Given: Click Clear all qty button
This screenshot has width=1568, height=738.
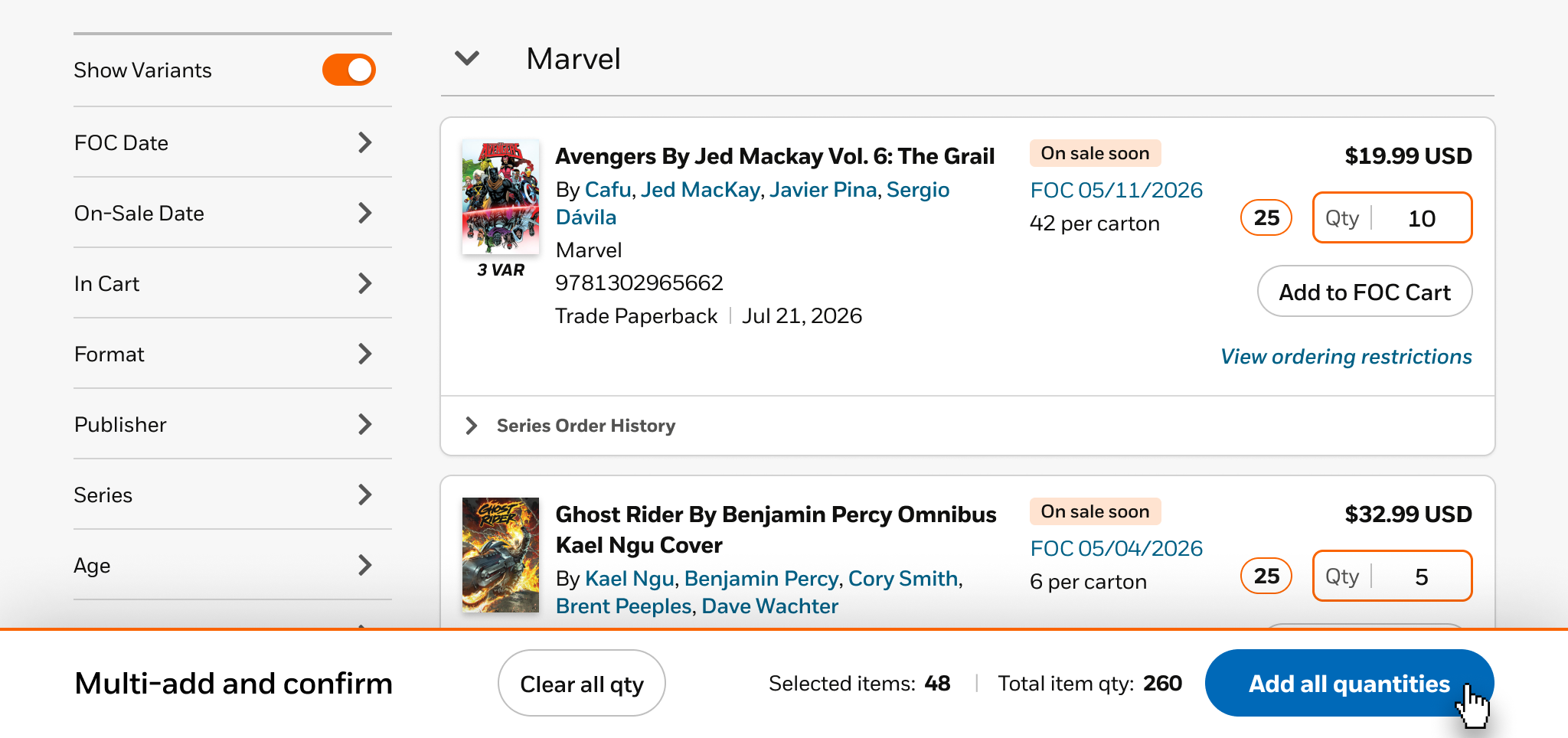Looking at the screenshot, I should point(582,684).
